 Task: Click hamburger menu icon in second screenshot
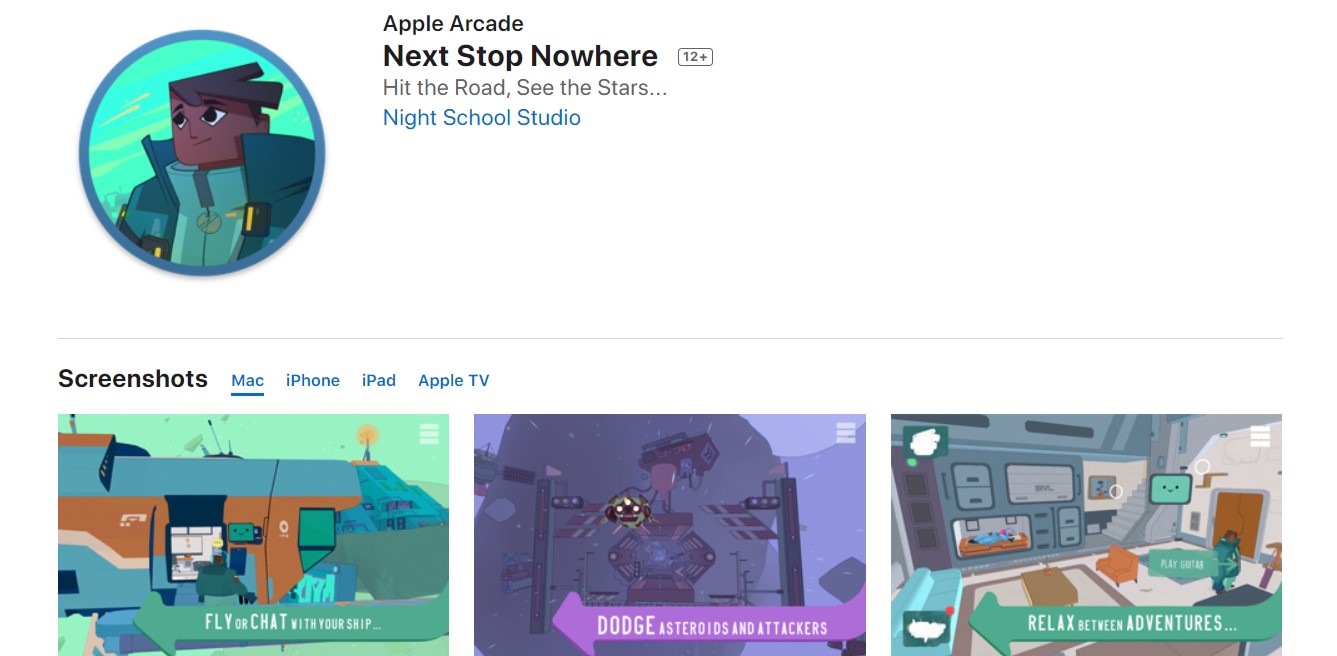(846, 432)
